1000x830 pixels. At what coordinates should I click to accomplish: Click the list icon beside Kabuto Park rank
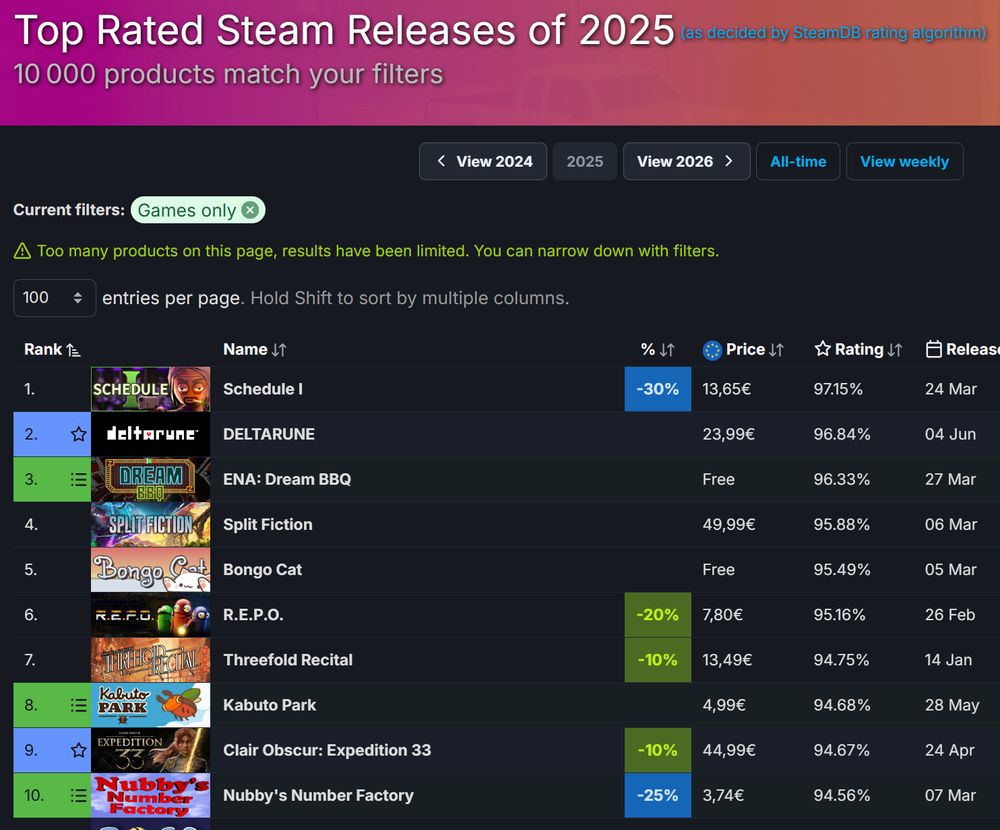point(78,705)
